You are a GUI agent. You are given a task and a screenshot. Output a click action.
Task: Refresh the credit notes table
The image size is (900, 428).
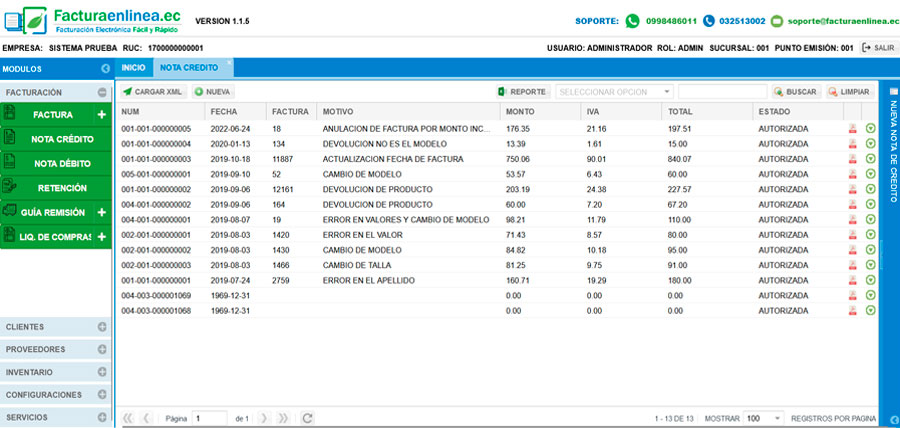click(307, 417)
